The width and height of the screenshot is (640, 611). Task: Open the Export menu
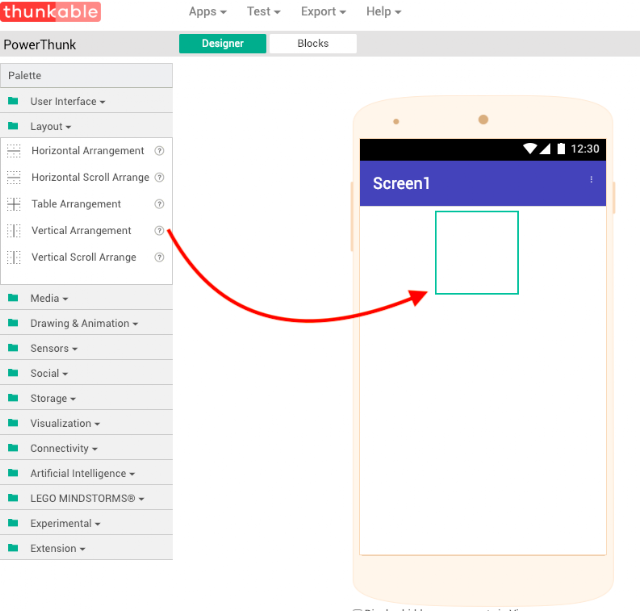(323, 11)
